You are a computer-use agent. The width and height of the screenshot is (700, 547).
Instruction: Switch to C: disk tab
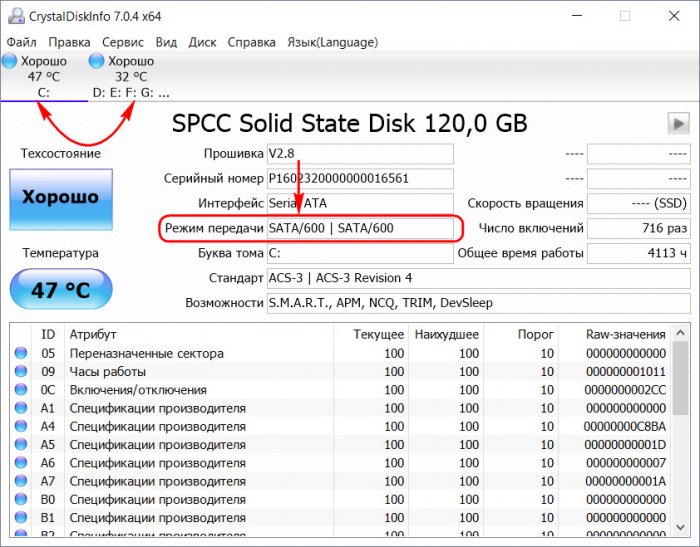[x=44, y=77]
